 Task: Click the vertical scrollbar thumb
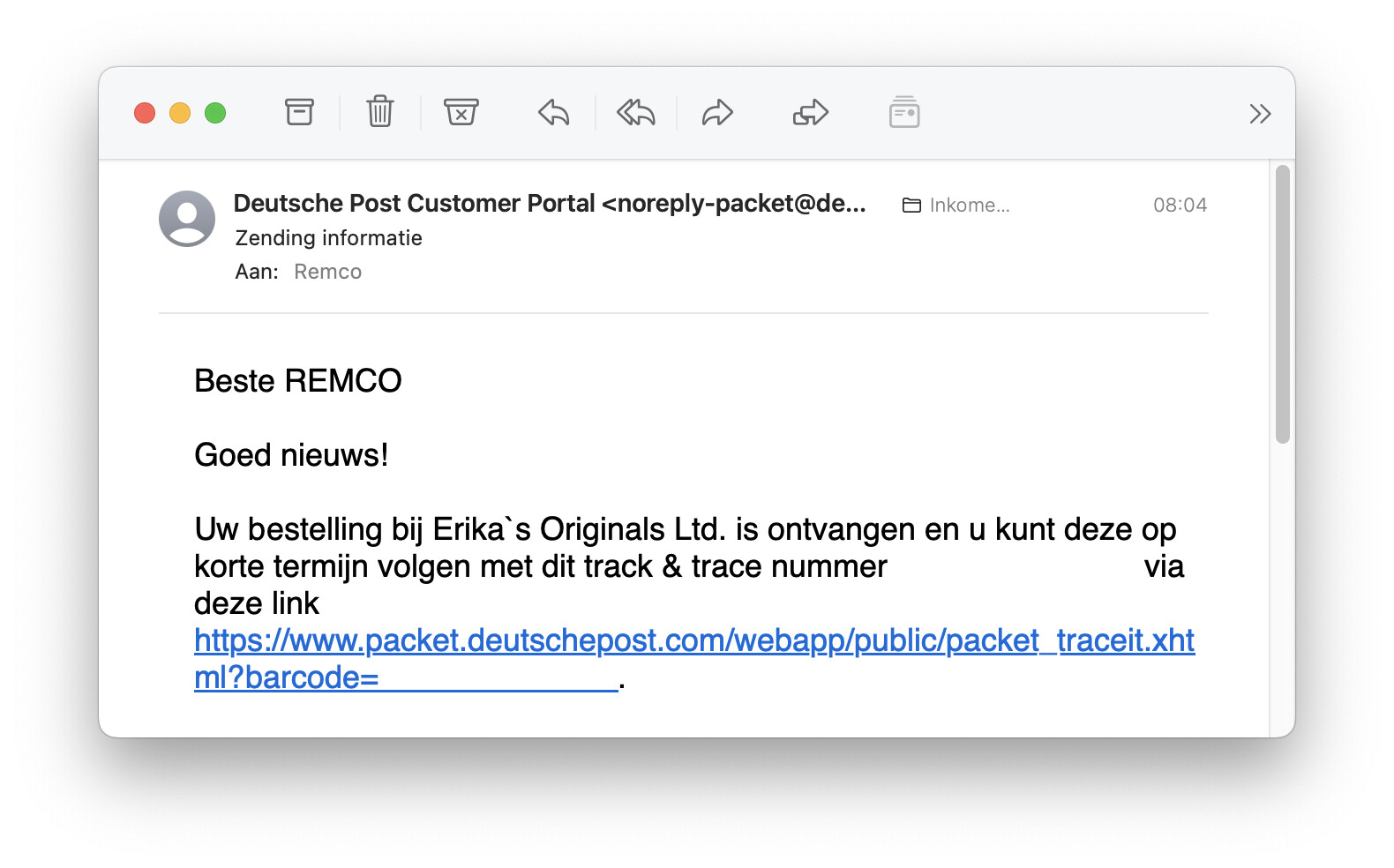(x=1283, y=304)
